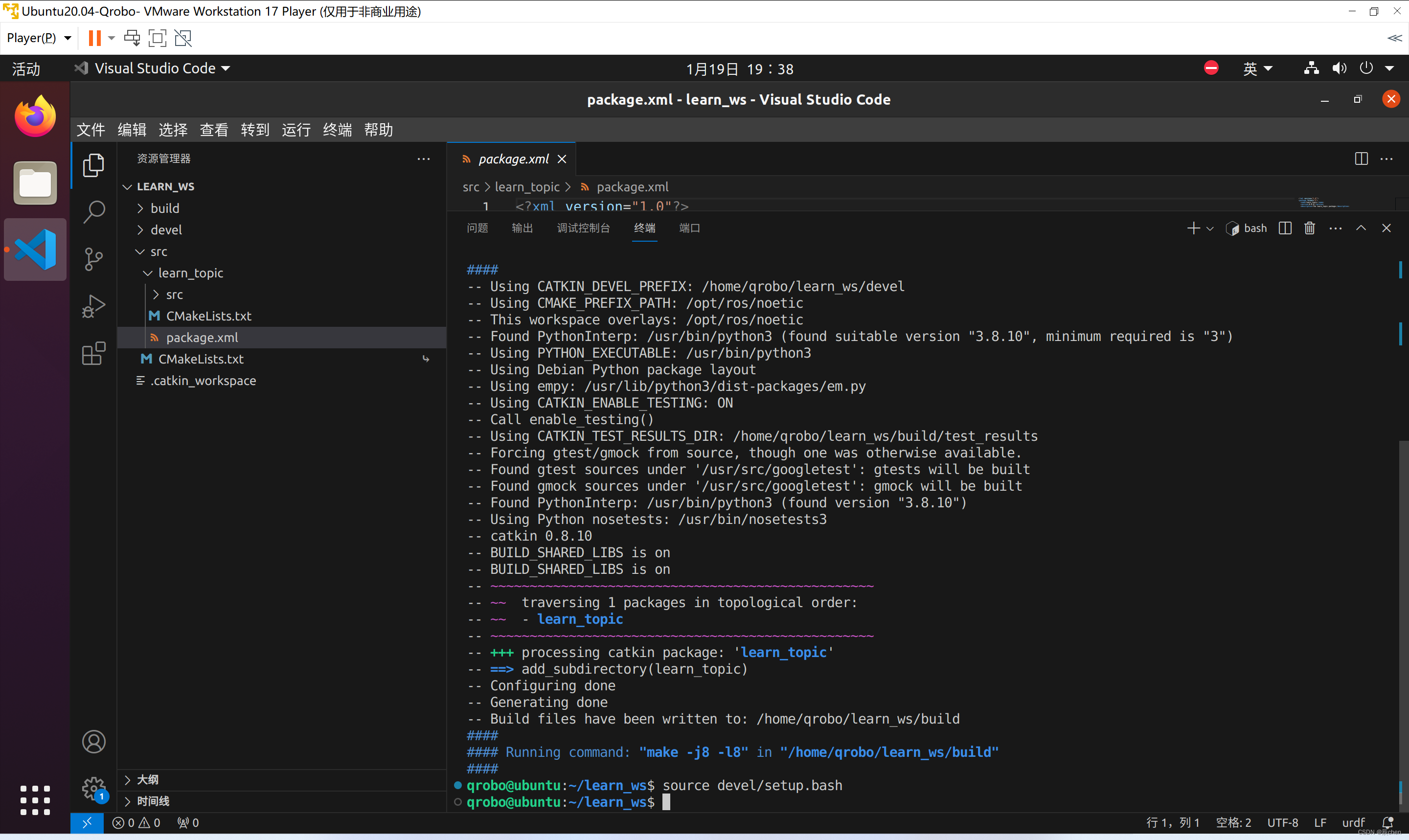This screenshot has width=1409, height=840.
Task: Split the editor to the right
Action: (x=1362, y=159)
